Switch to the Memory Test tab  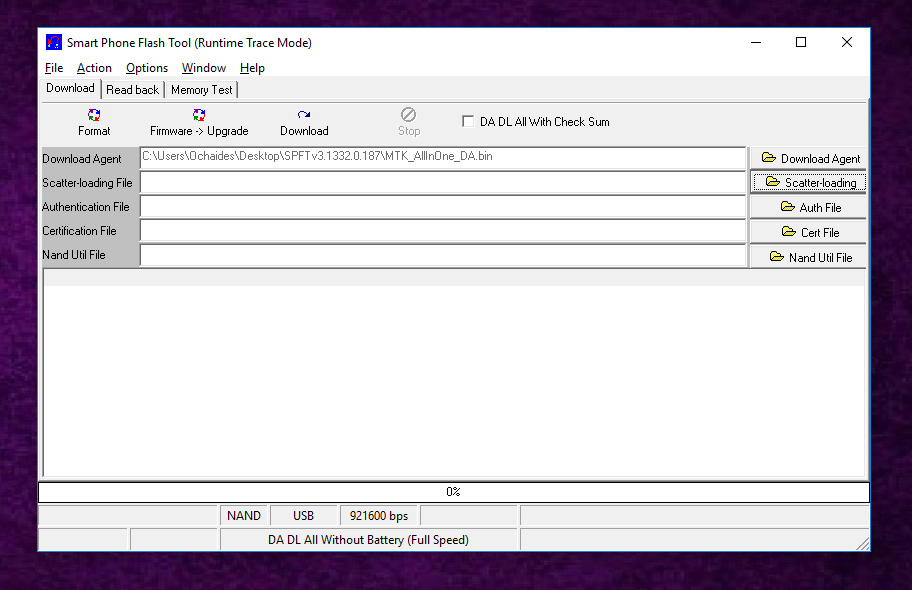tap(201, 90)
